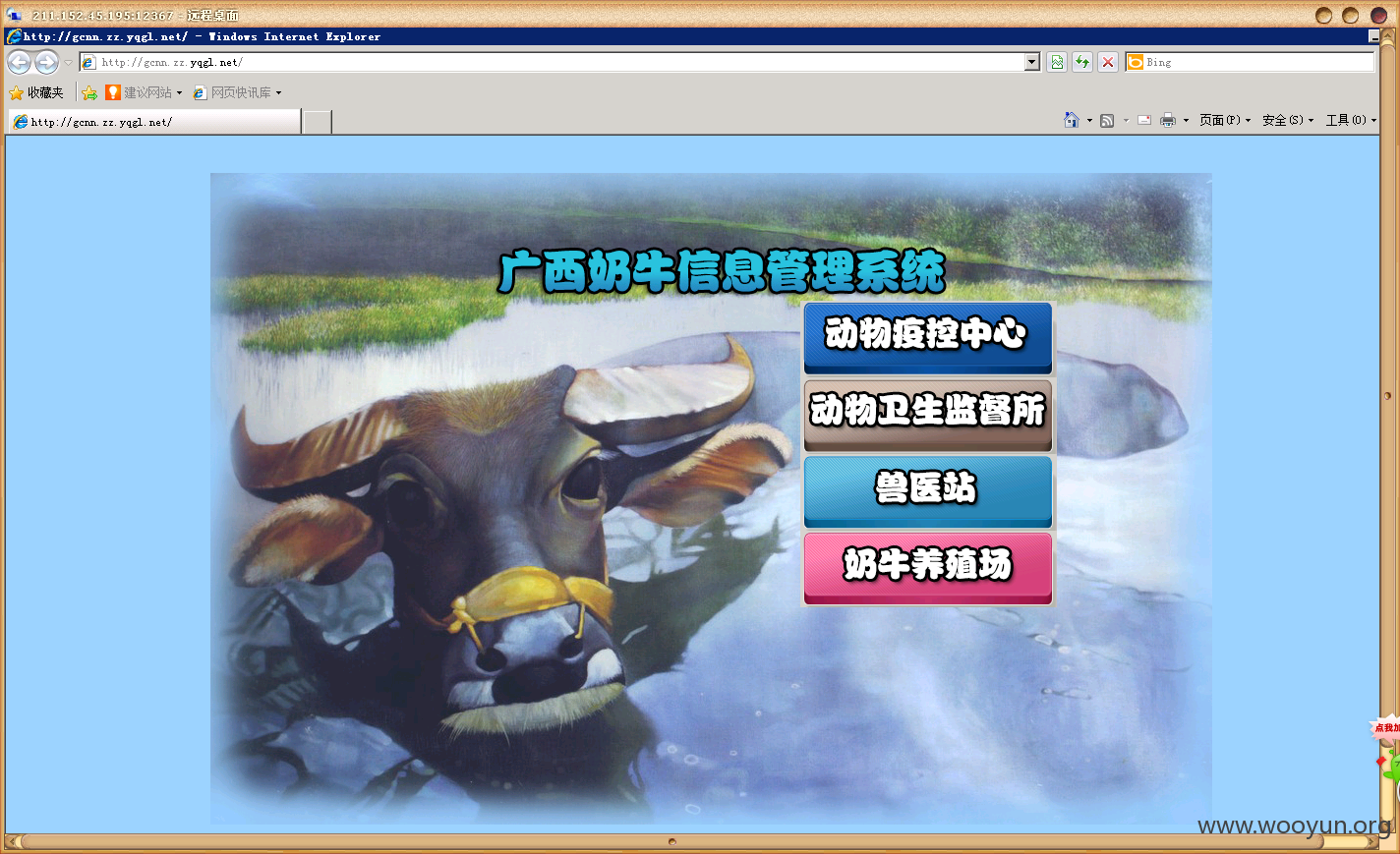This screenshot has height=854, width=1400.
Task: Open the 页面(P) page menu
Action: point(1225,120)
